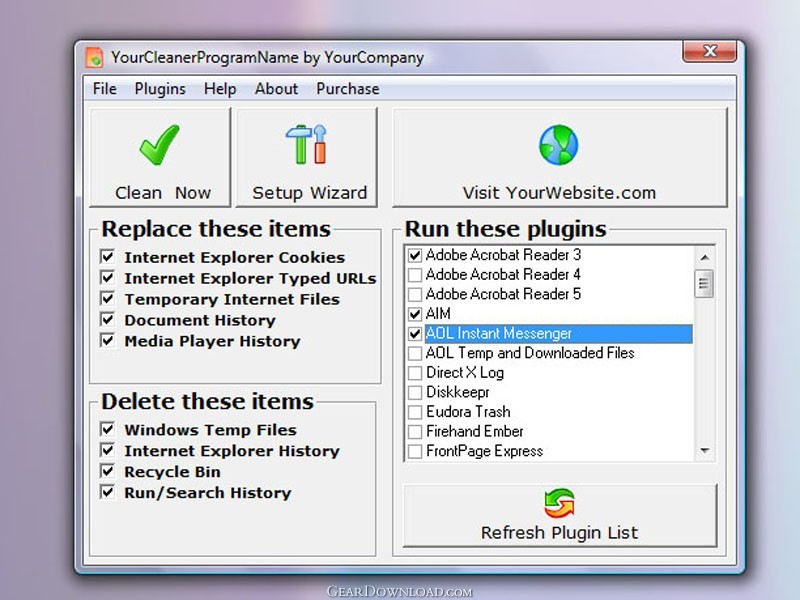
Task: Click the application icon in title bar
Action: point(94,57)
